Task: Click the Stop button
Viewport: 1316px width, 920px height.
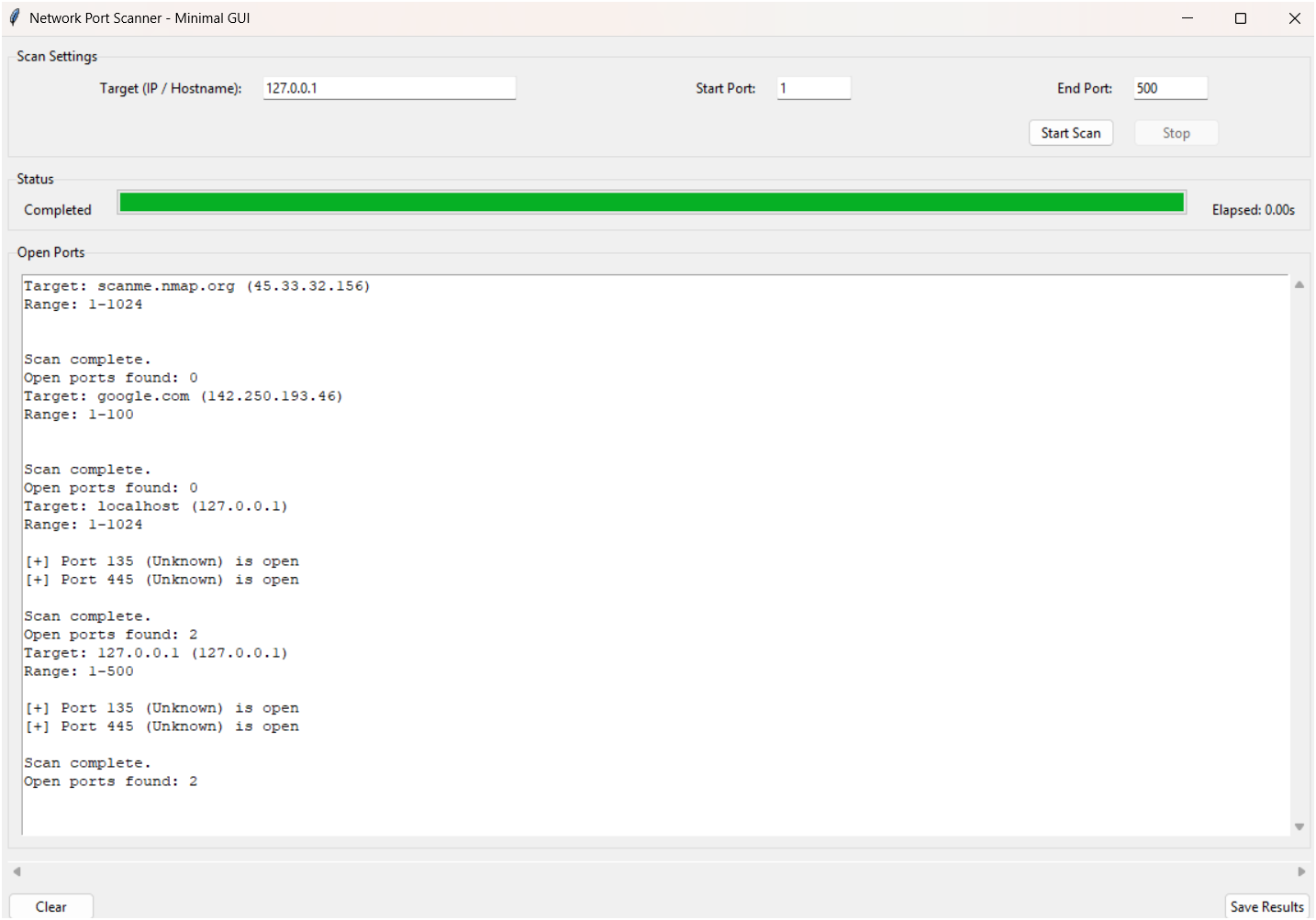Action: coord(1177,133)
